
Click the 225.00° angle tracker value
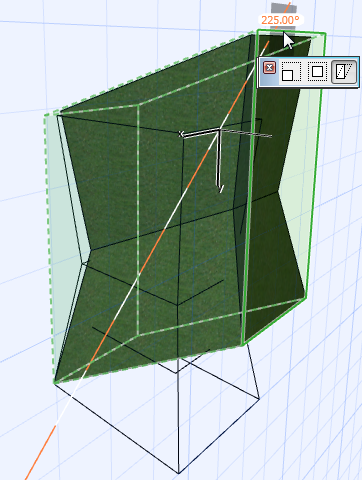[280, 20]
